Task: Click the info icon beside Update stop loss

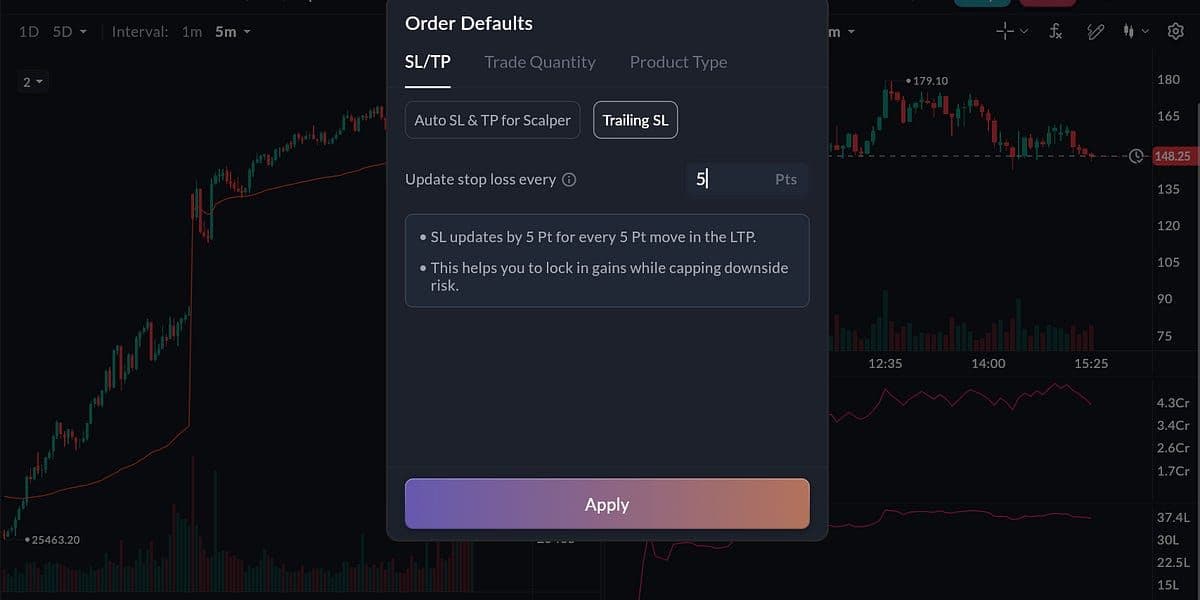Action: coord(569,180)
